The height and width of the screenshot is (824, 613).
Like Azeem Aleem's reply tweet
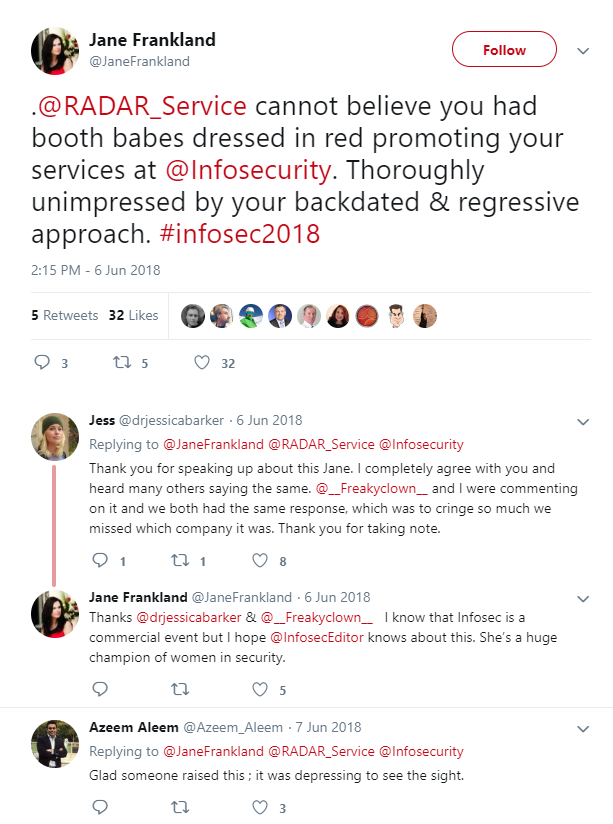pos(260,806)
